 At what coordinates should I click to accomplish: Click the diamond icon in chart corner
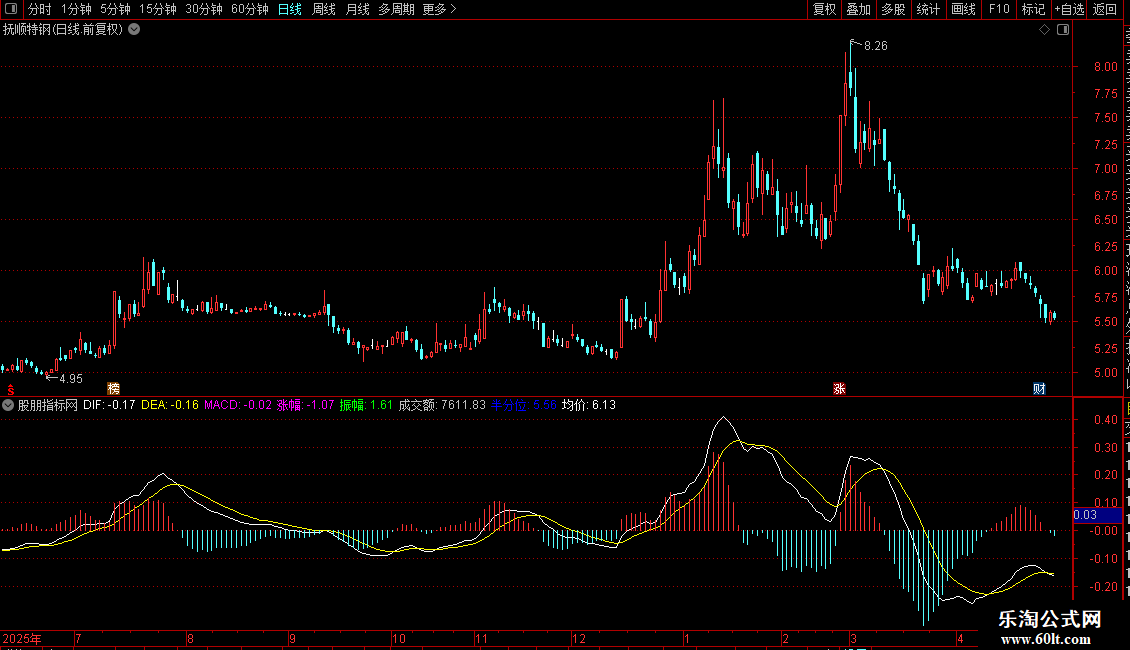tap(1044, 30)
